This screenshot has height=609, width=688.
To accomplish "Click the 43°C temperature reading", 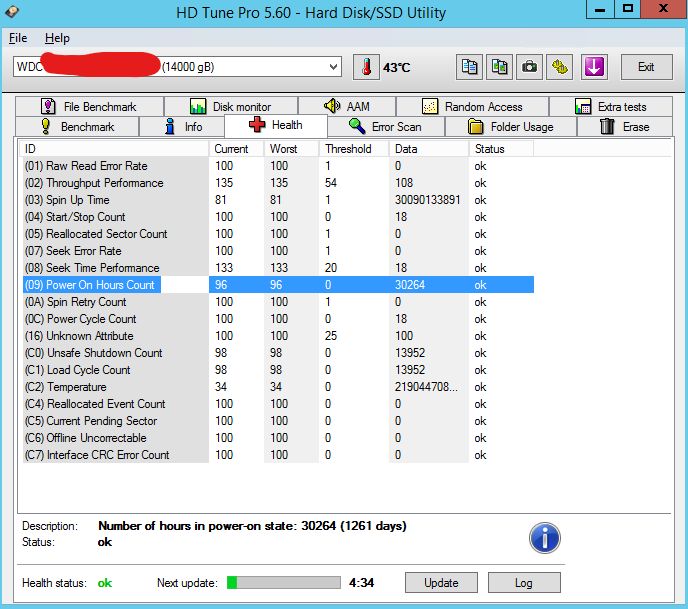I will click(x=397, y=68).
